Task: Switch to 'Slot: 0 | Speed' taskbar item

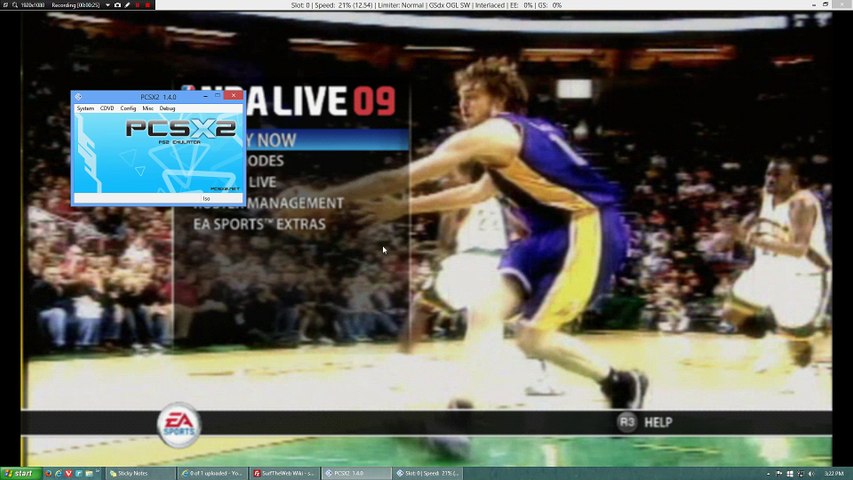Action: click(429, 473)
